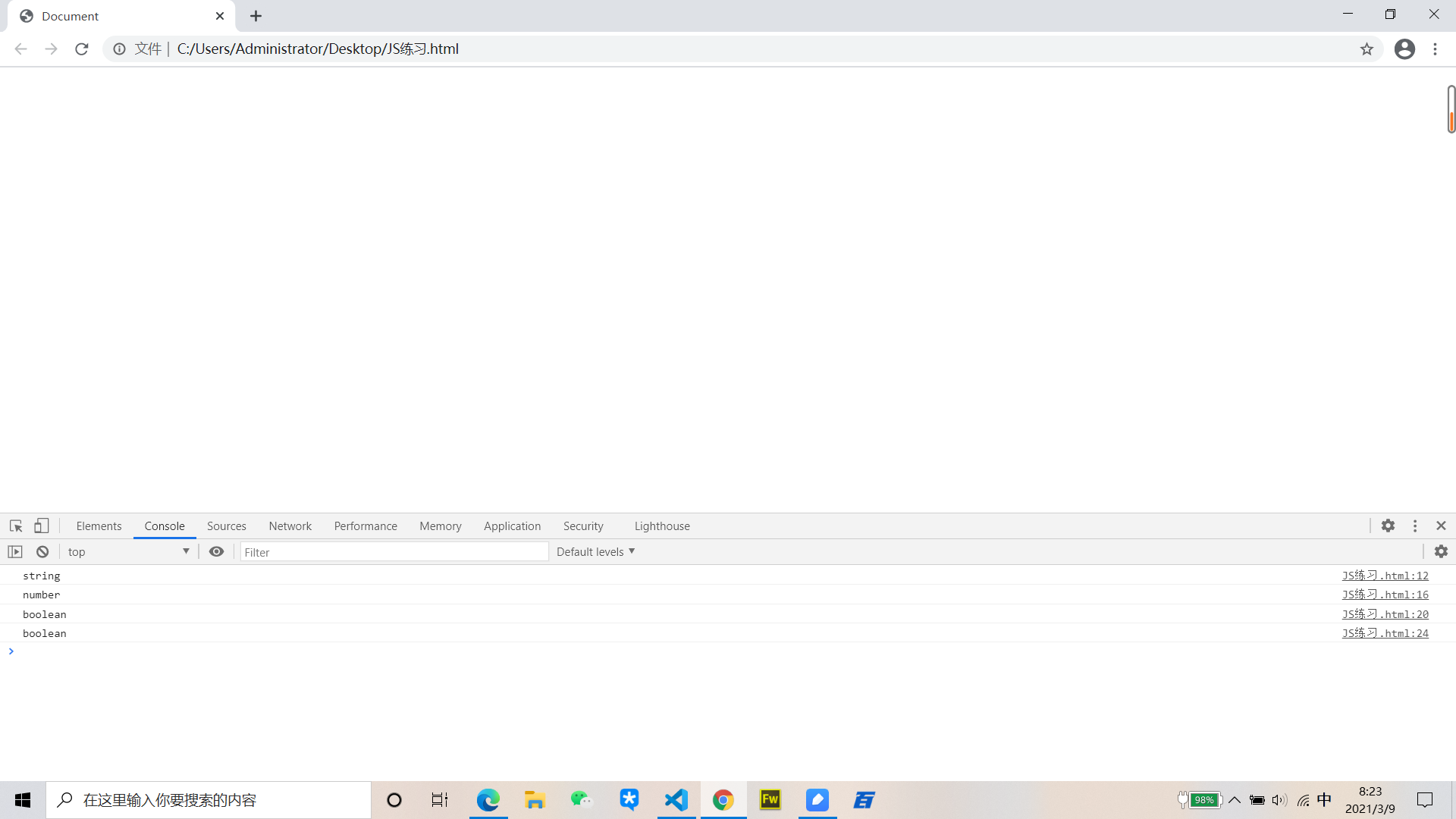Image resolution: width=1456 pixels, height=819 pixels.
Task: Switch to the Console tab
Action: point(165,526)
